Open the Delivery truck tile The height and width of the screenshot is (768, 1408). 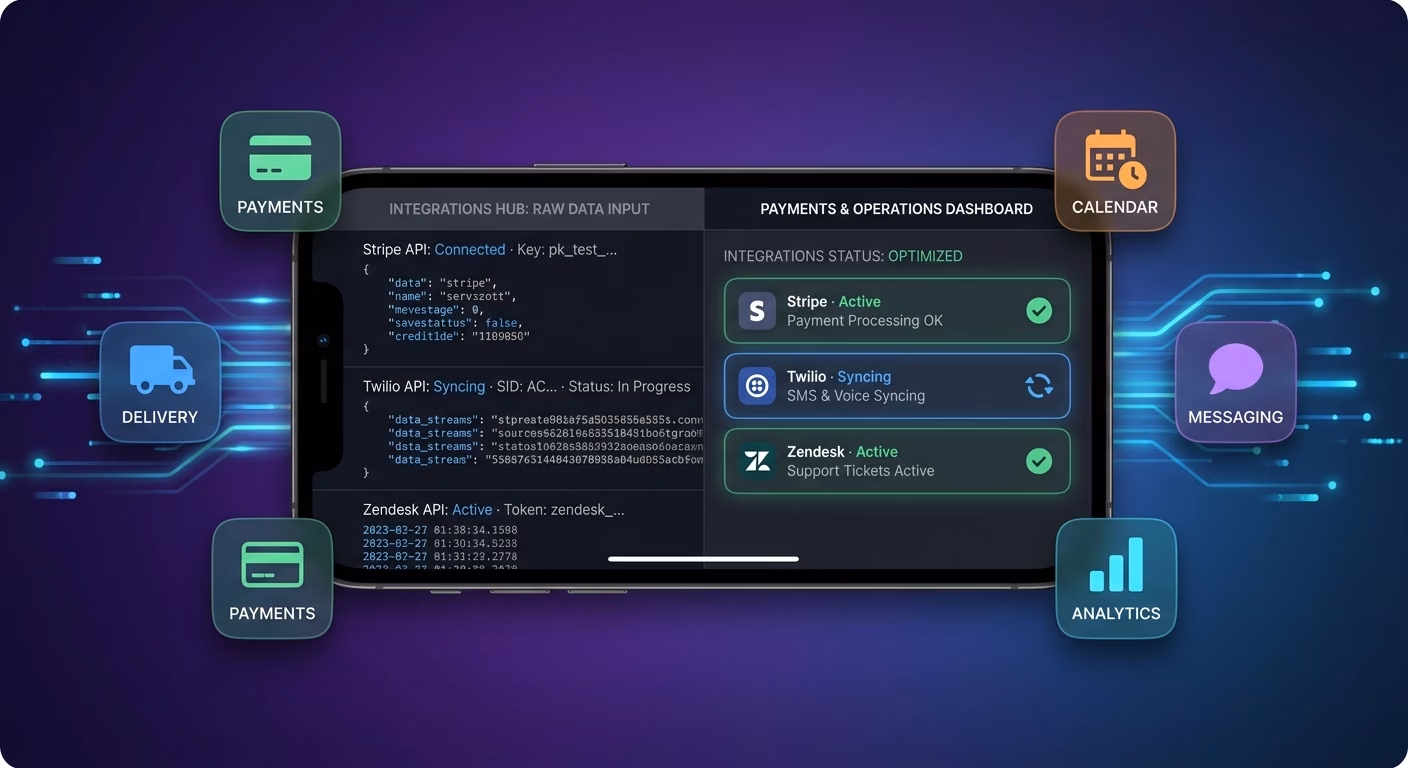coord(160,382)
